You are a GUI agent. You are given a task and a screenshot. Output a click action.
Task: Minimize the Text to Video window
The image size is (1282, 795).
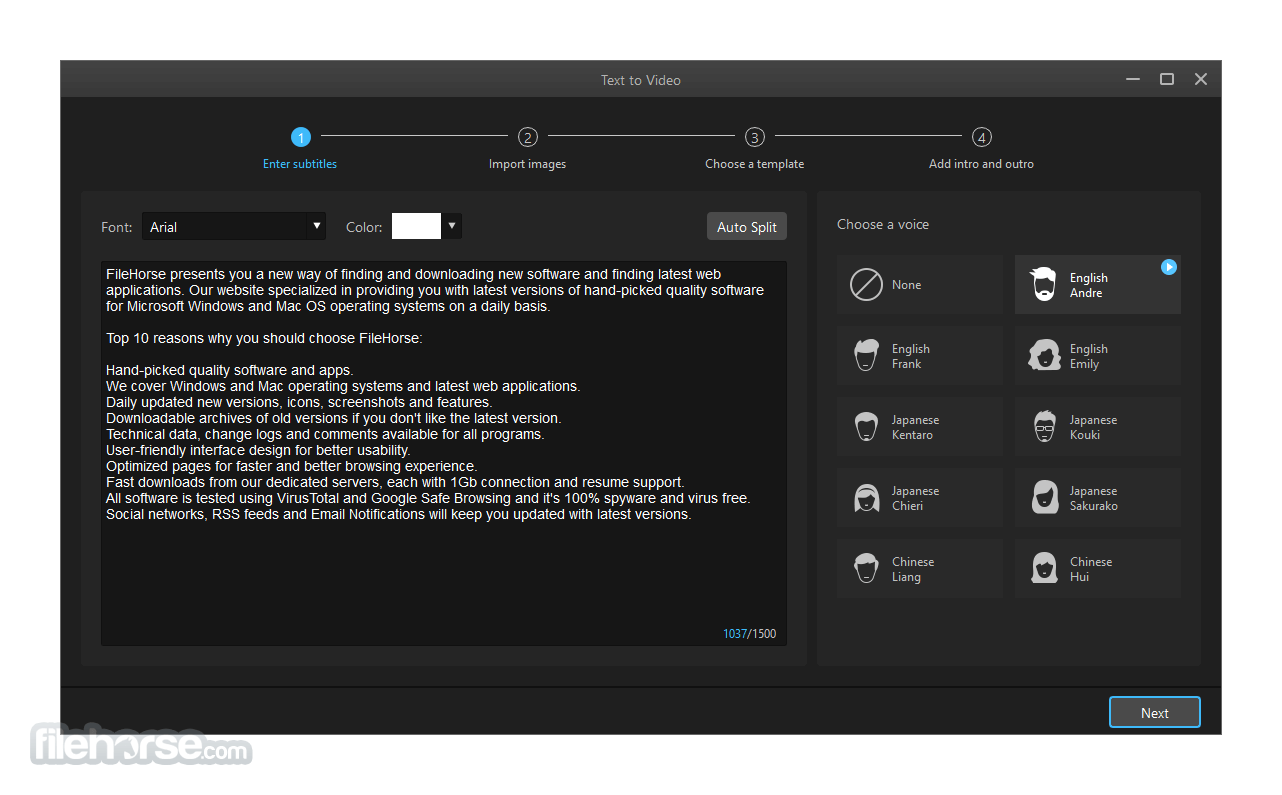tap(1133, 79)
